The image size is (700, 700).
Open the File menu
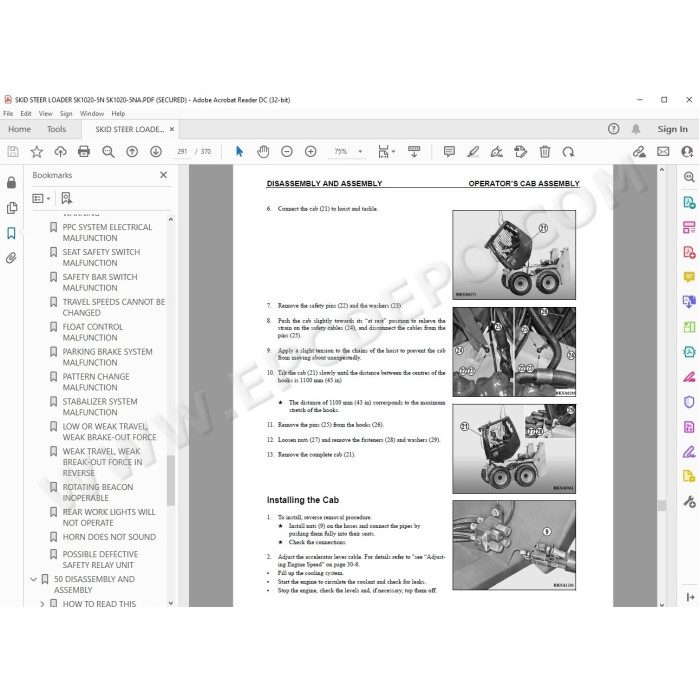[8, 113]
